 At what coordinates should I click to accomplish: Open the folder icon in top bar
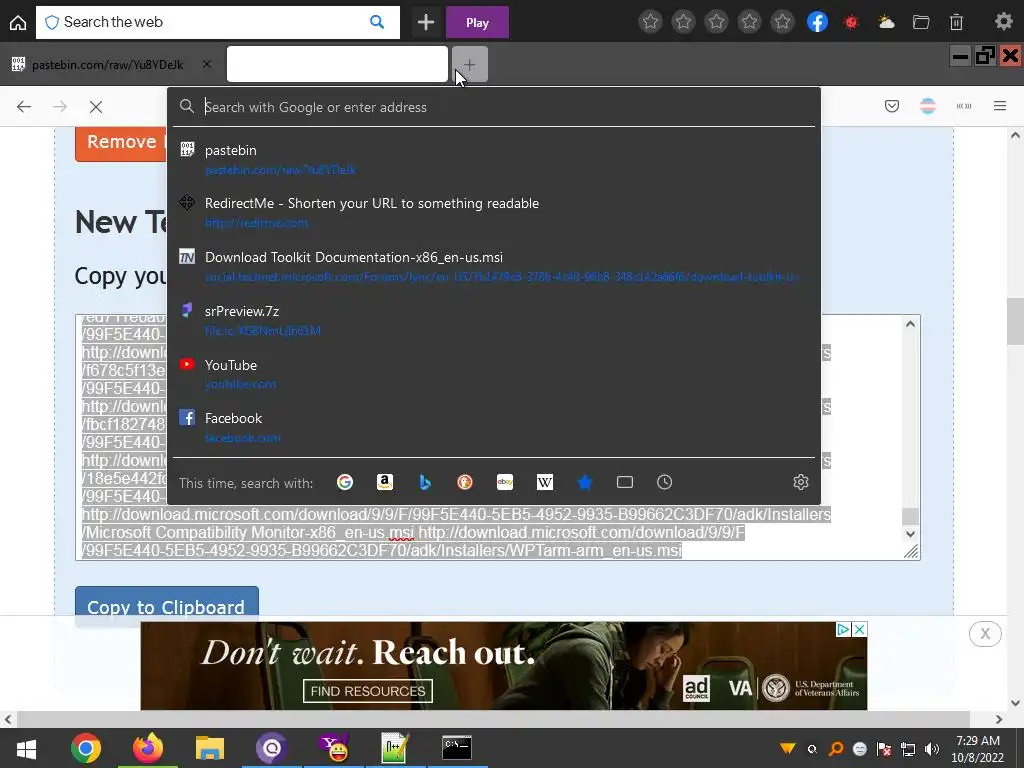[921, 23]
